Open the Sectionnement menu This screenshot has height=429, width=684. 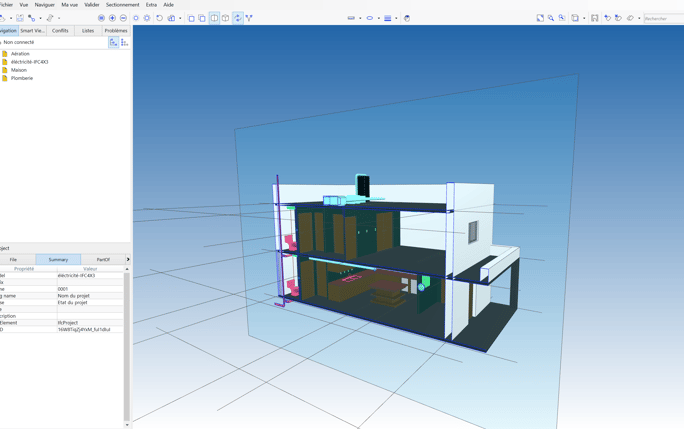tap(123, 5)
